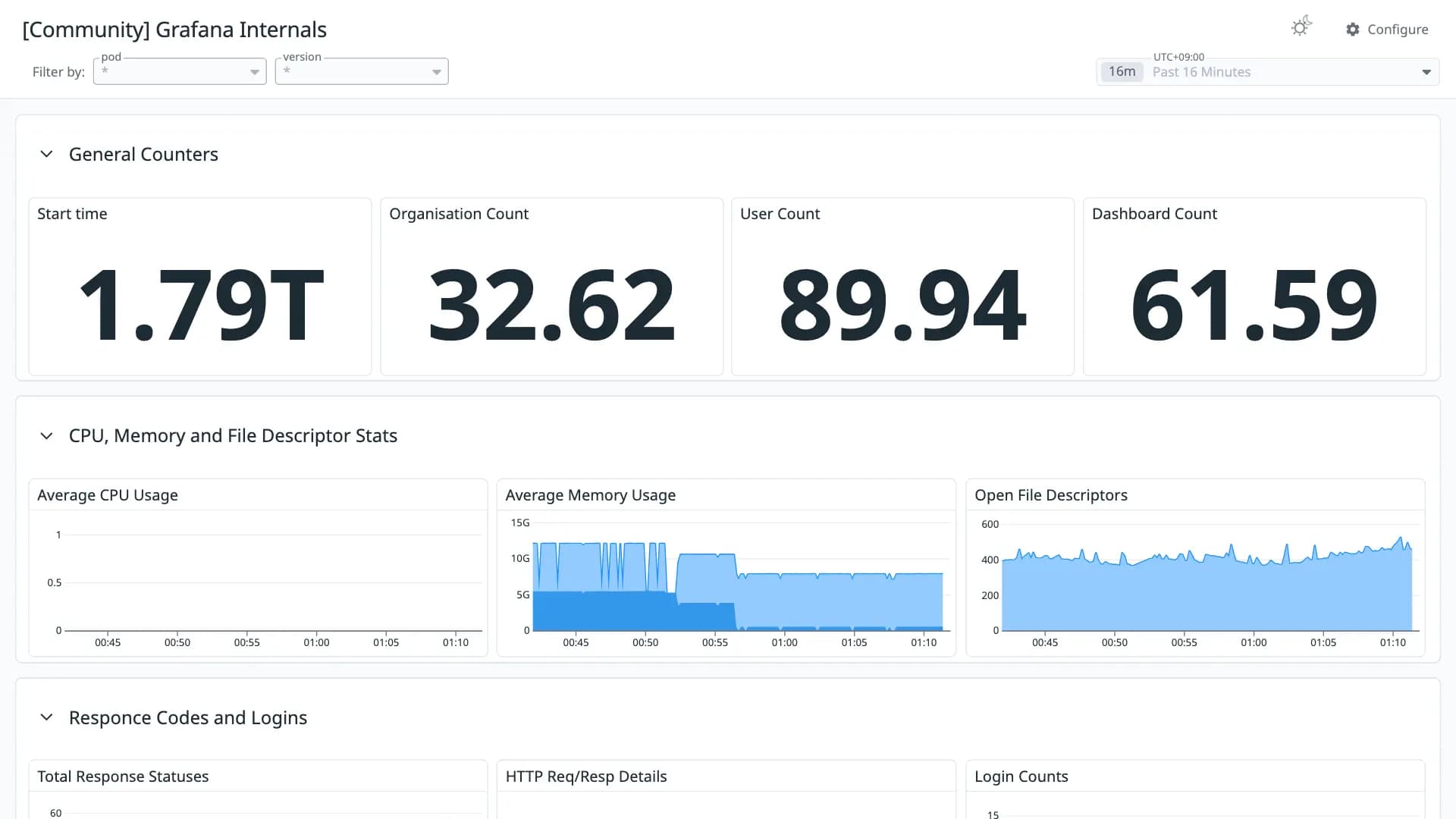1456x819 pixels.
Task: Click inside the Open File Descriptors chart area
Action: pos(1210,576)
